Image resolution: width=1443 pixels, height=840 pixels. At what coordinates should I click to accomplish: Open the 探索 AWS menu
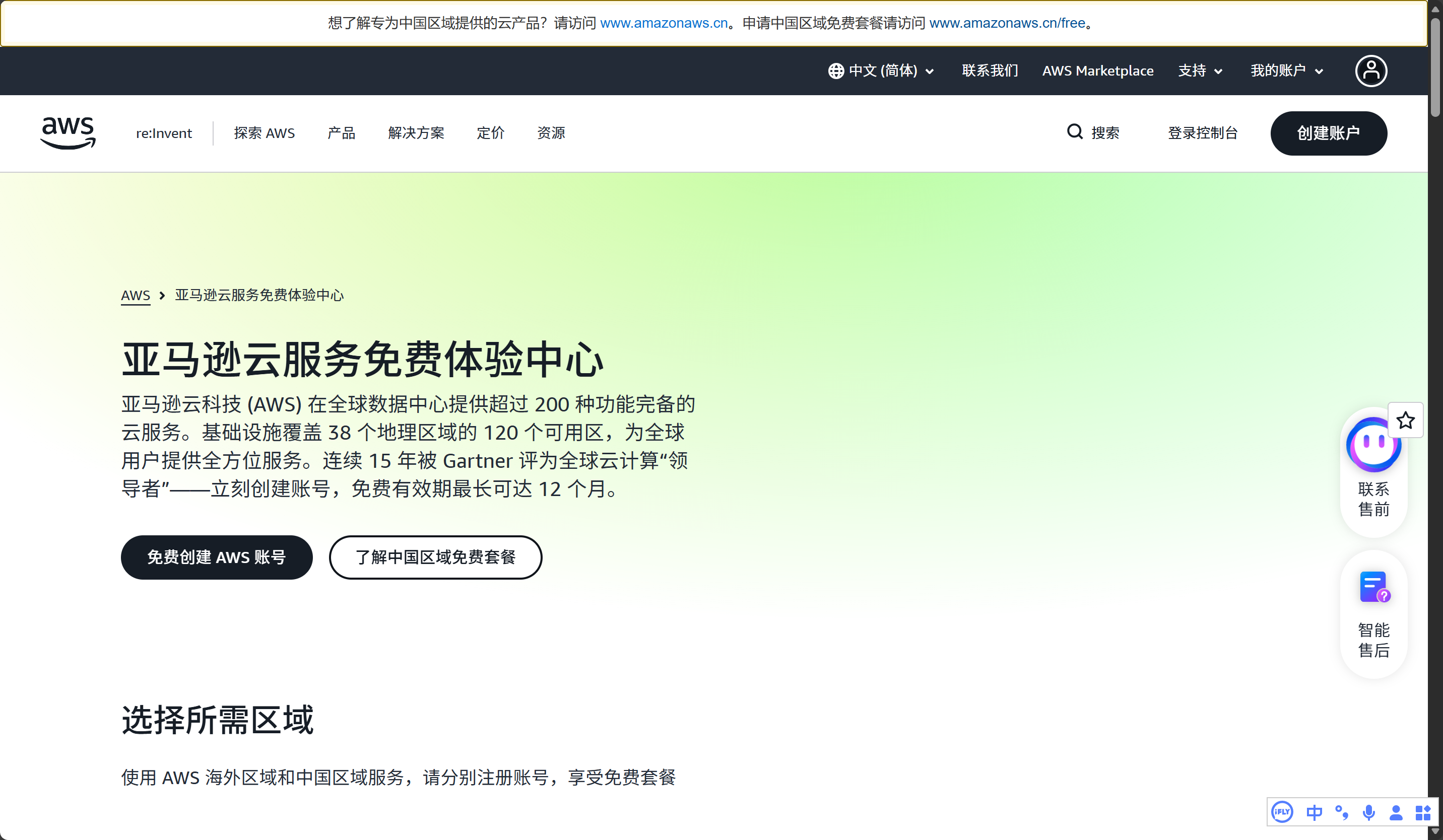[x=265, y=133]
